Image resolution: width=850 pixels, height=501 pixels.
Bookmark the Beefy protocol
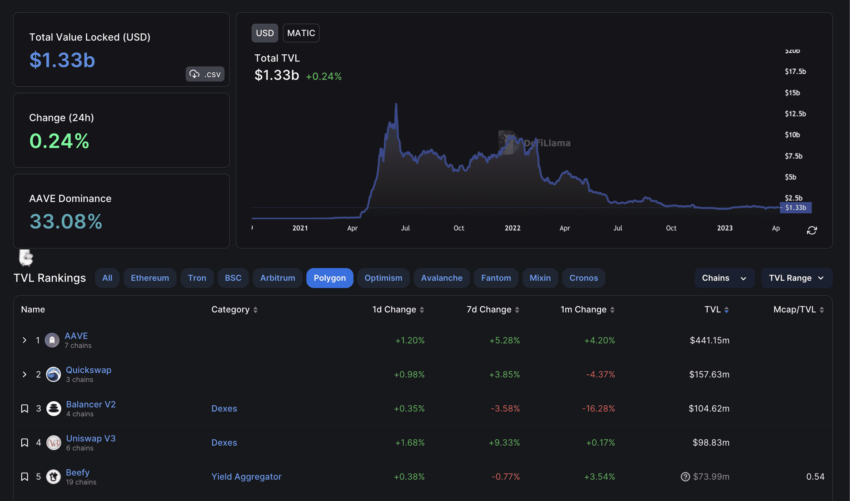pos(24,477)
